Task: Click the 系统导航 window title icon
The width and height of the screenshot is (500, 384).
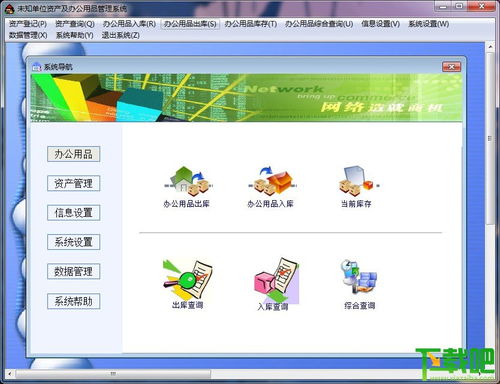Action: [36, 67]
